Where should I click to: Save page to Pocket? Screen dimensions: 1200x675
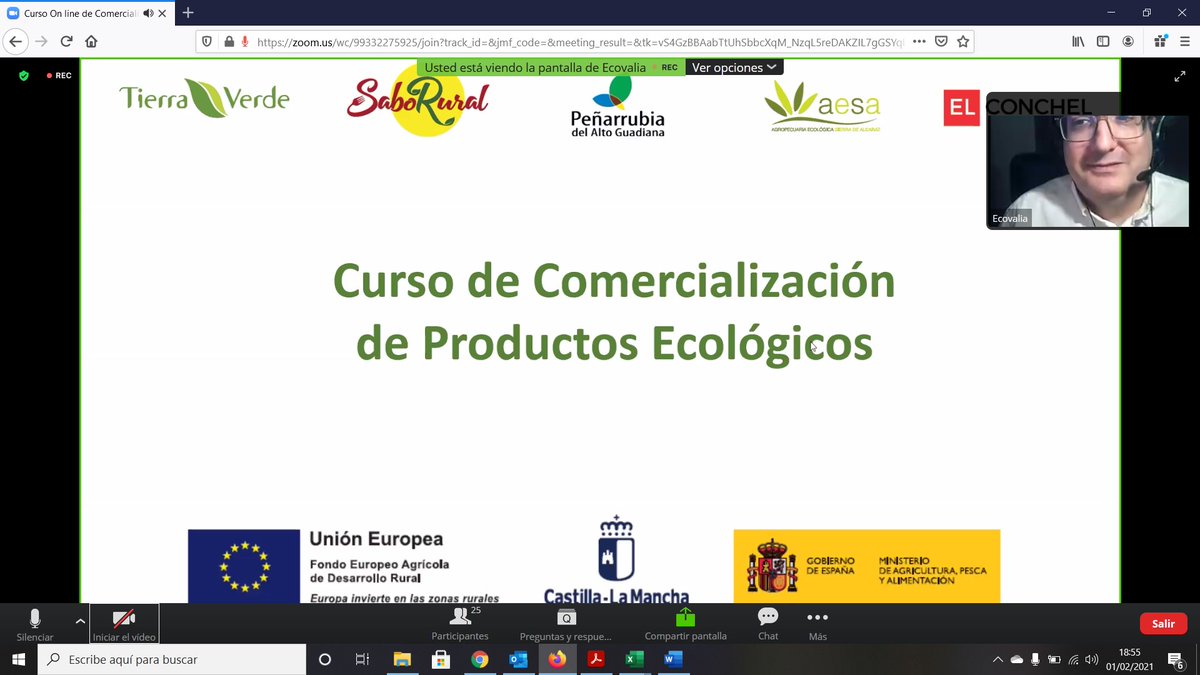click(941, 42)
